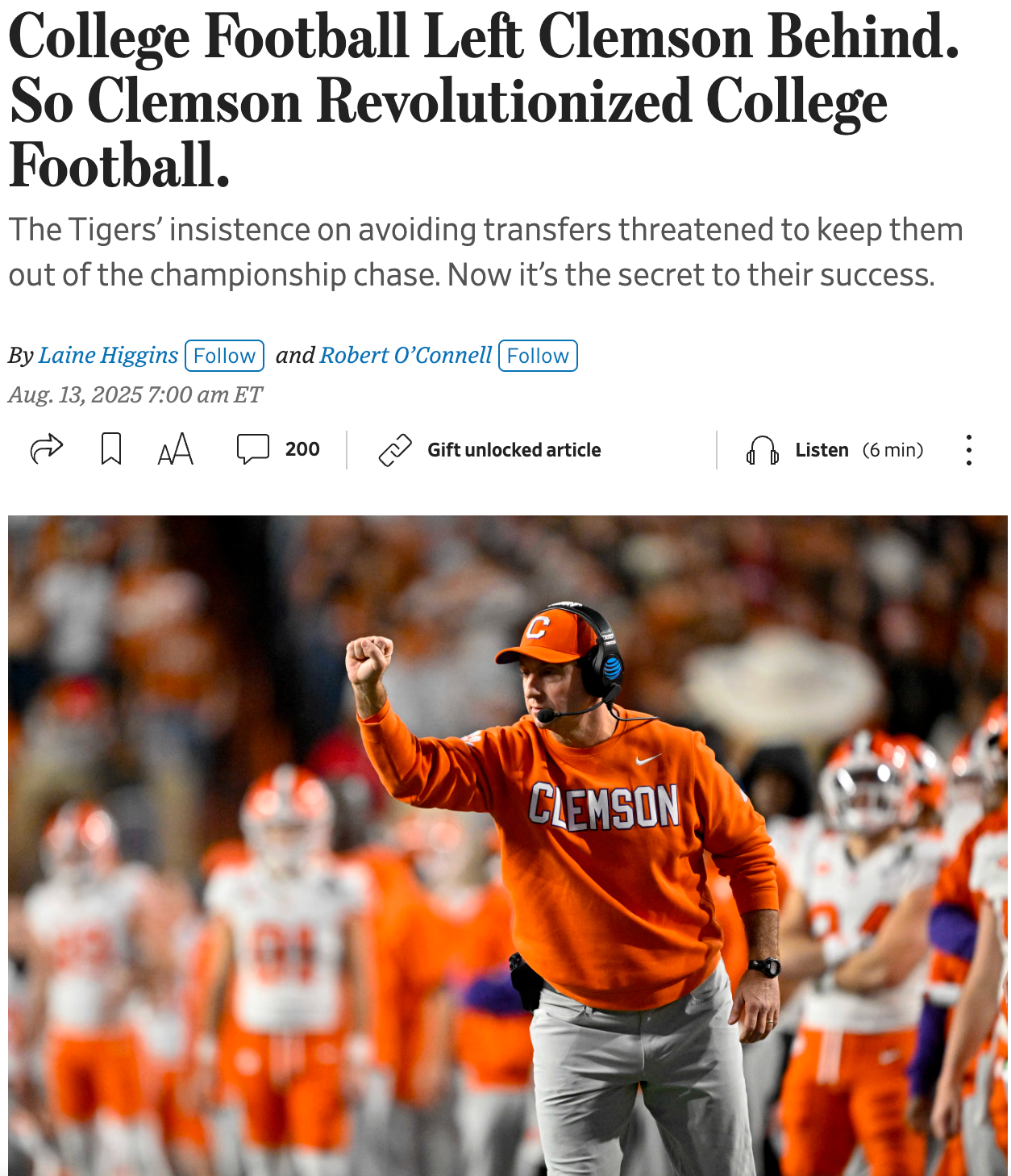The height and width of the screenshot is (1176, 1011).
Task: Click the chain link gift icon
Action: 395,450
